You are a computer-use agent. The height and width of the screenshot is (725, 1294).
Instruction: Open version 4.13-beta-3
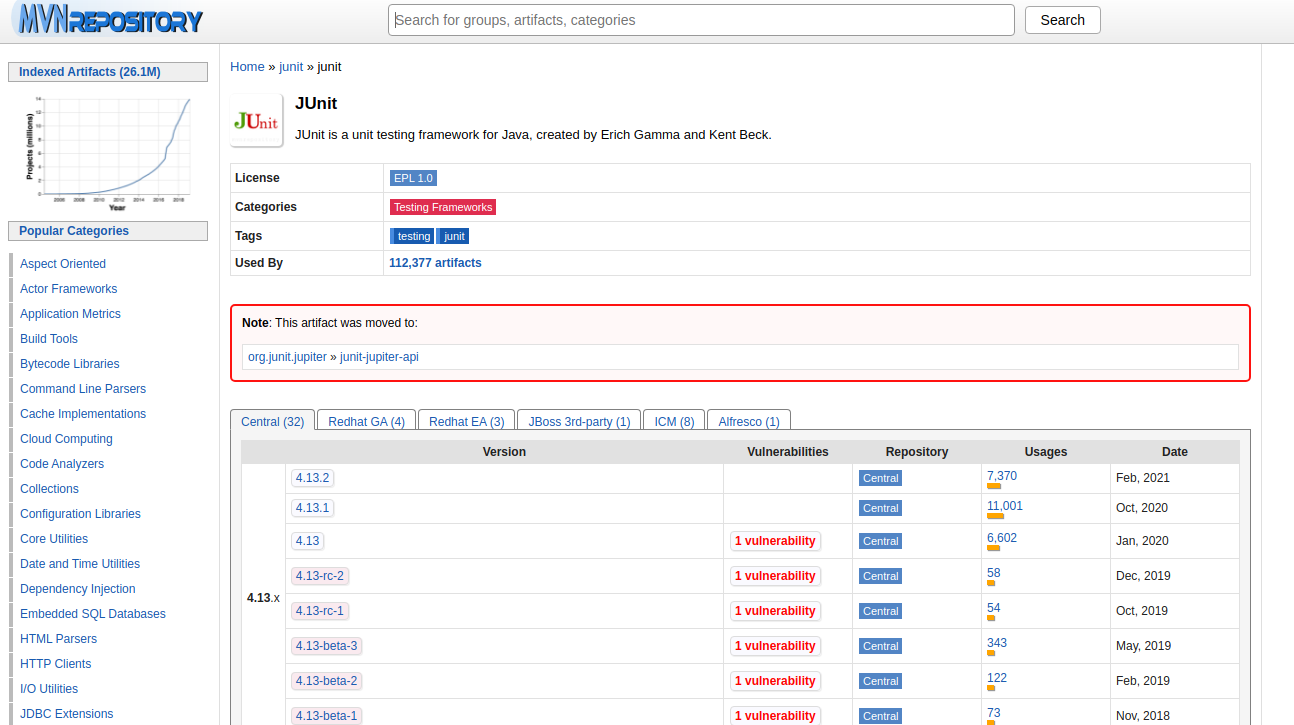[326, 646]
